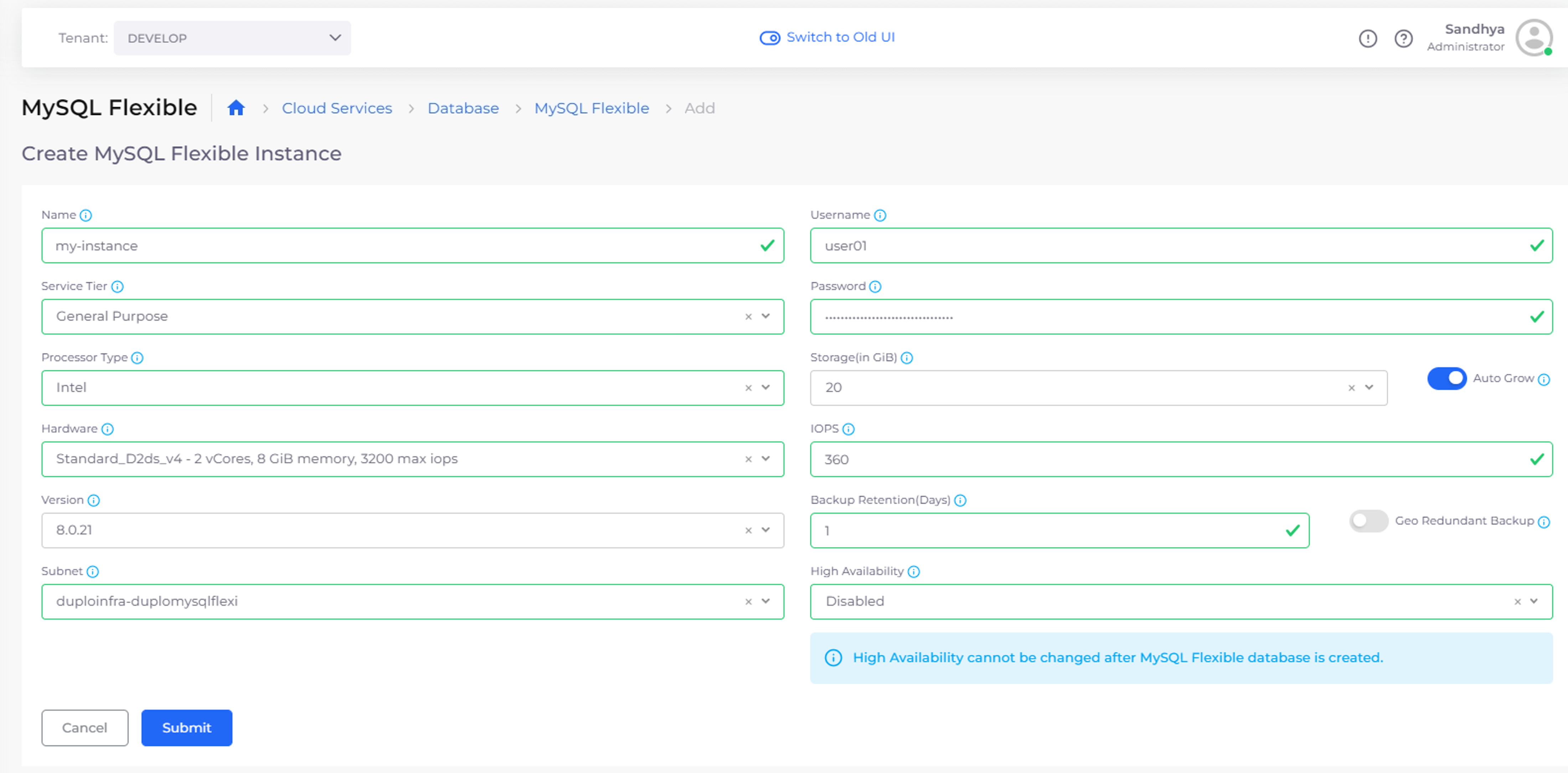Screen dimensions: 1568x773
Task: Go to MySQL Flexible breadcrumb link
Action: click(592, 108)
